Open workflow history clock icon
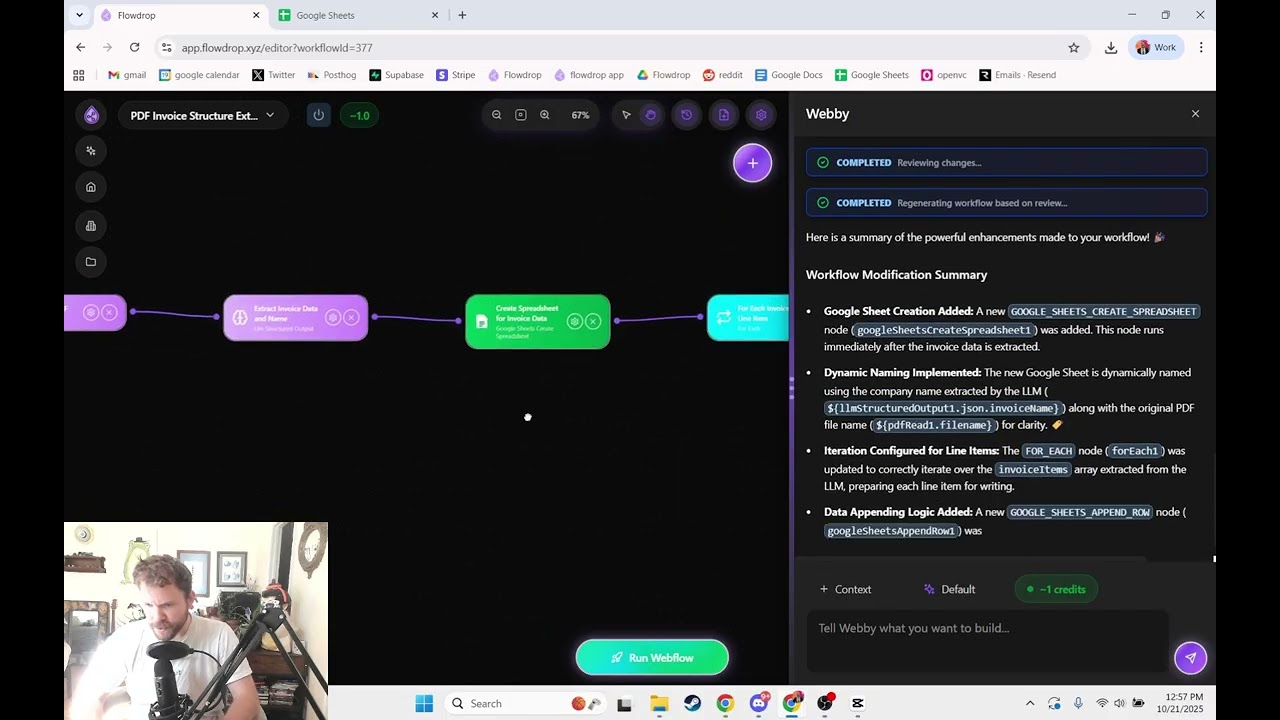The image size is (1280, 720). click(x=686, y=115)
